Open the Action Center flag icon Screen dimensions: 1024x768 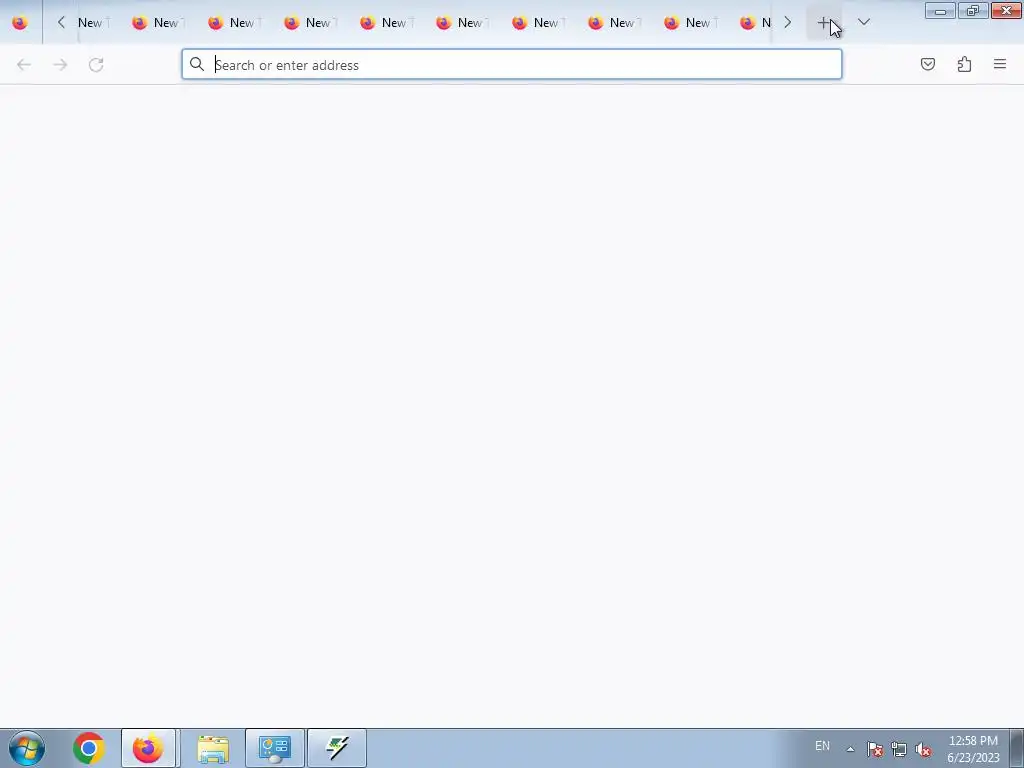[x=875, y=749]
